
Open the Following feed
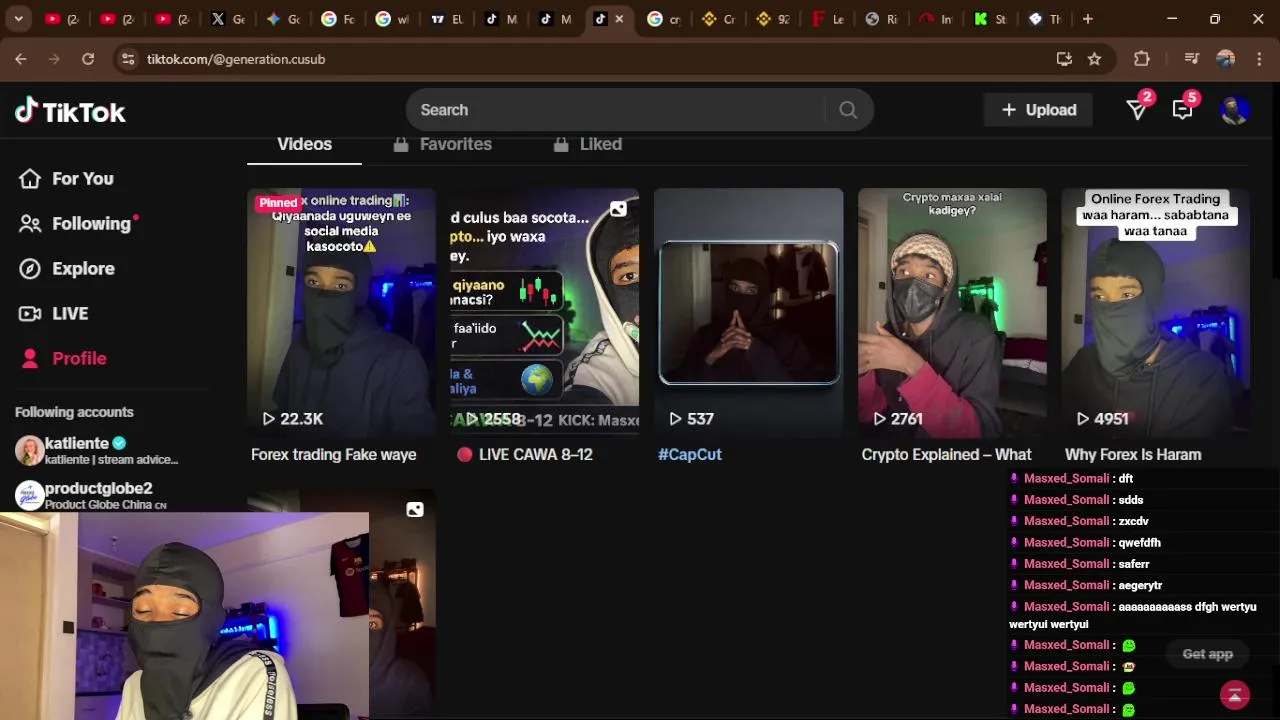tap(76, 224)
